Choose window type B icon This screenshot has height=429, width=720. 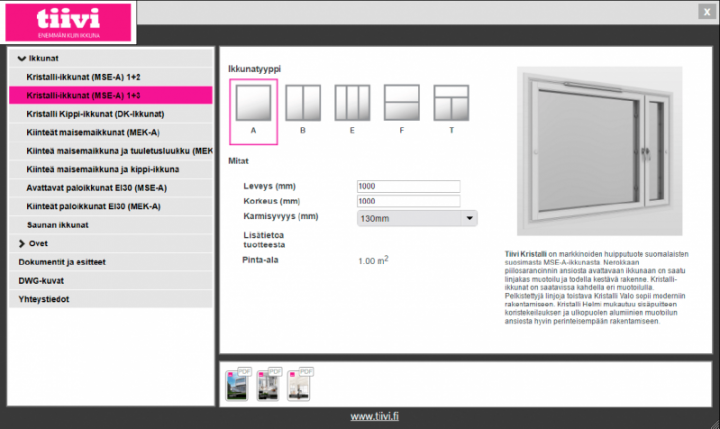tap(303, 104)
